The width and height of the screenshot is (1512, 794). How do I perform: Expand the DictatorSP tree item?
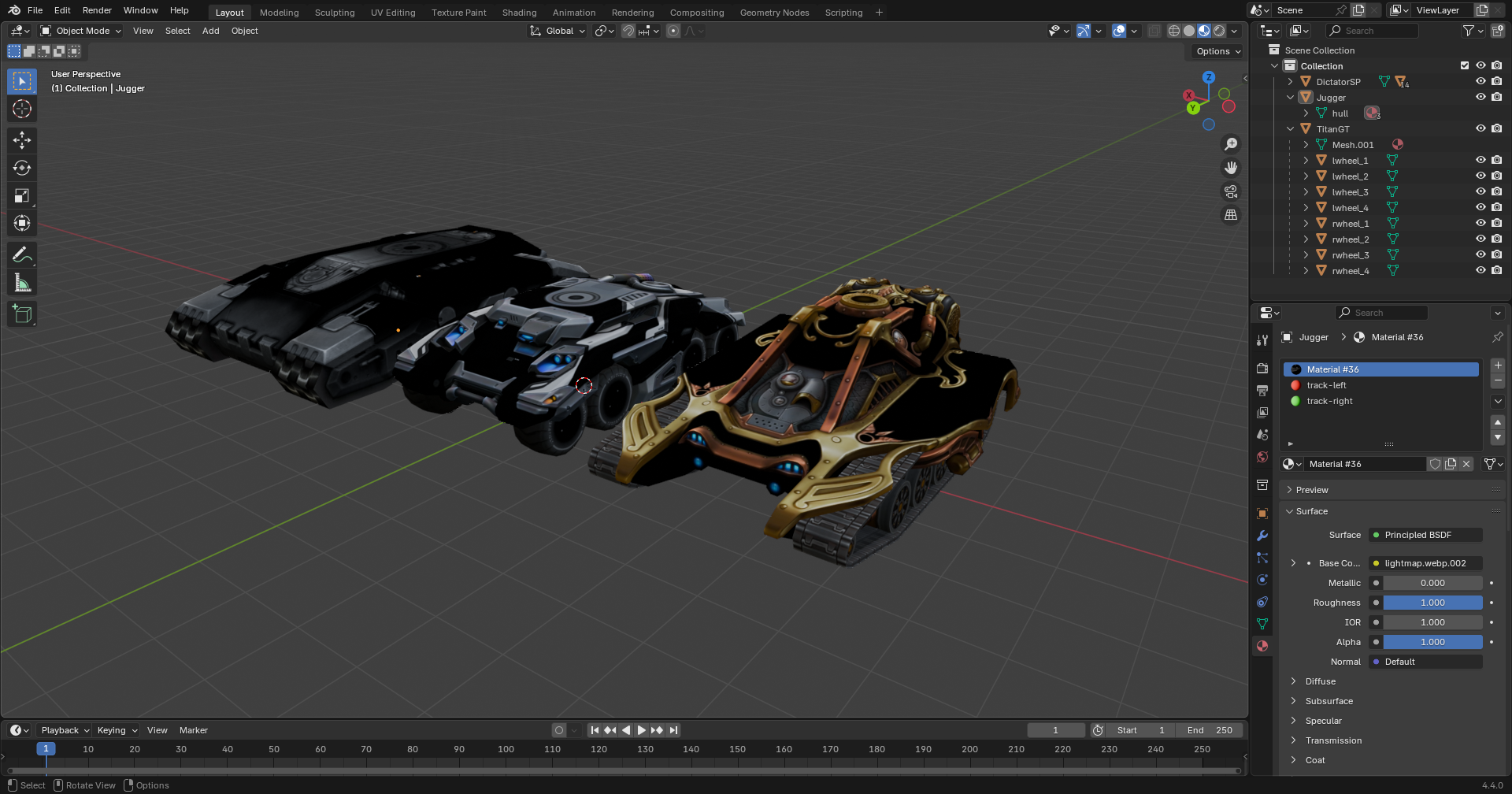[1290, 82]
